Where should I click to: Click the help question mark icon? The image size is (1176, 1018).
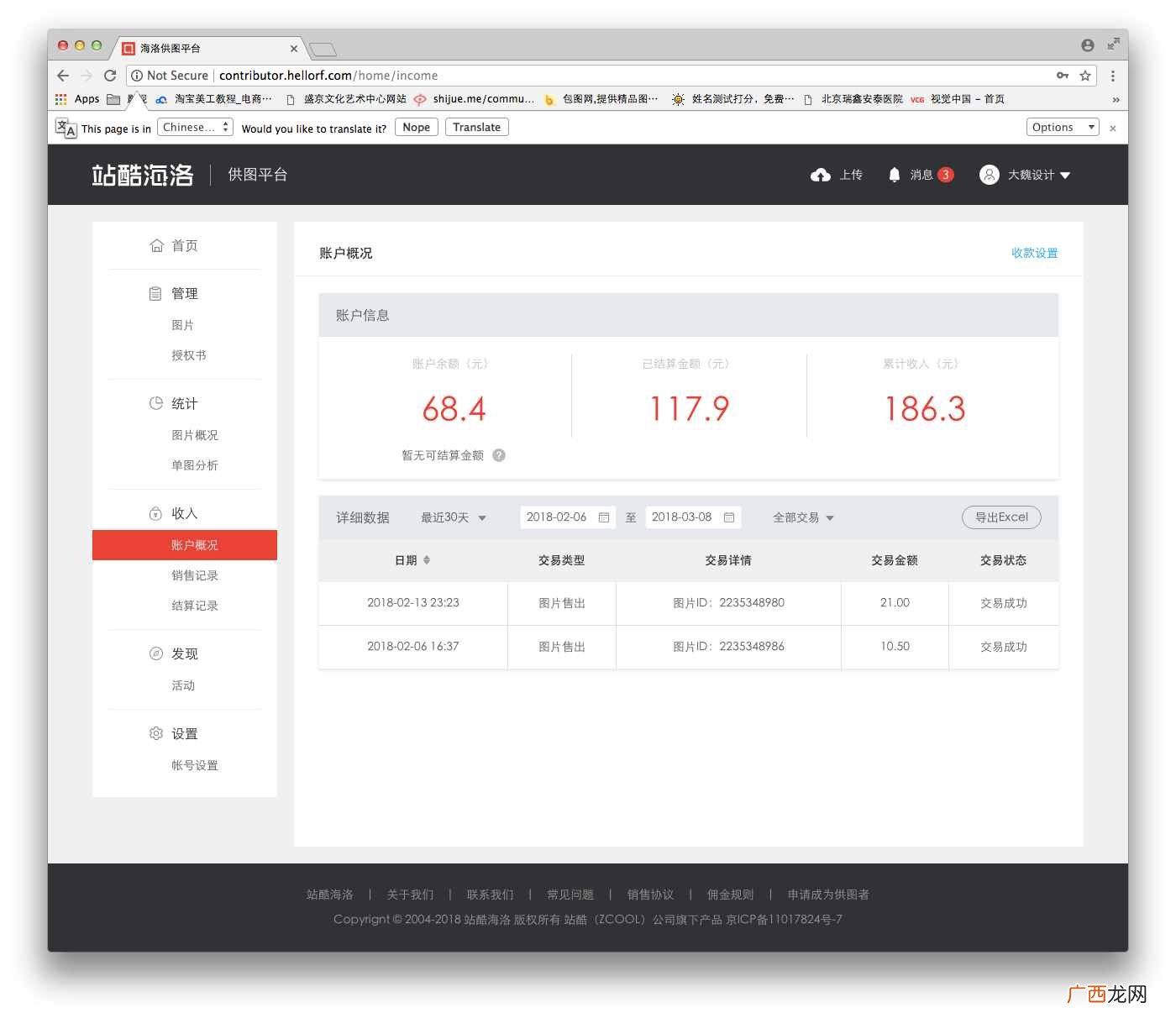(x=499, y=455)
